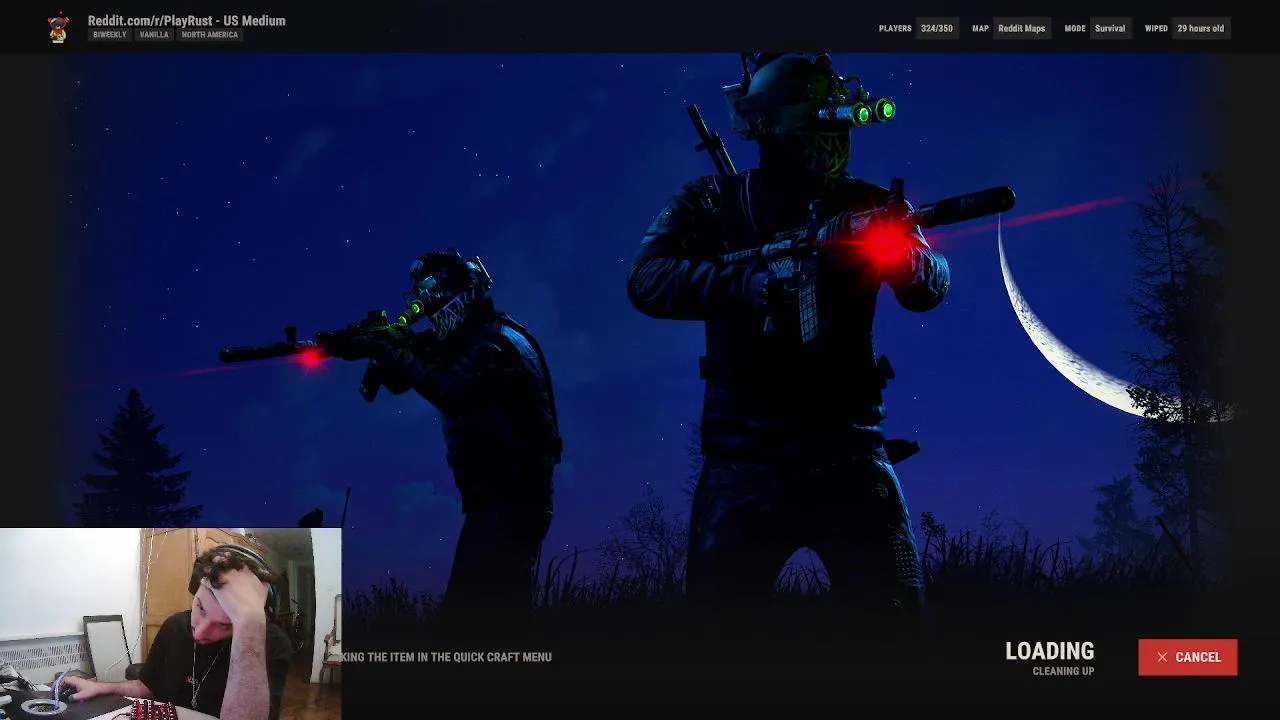Click the Reddit Maps map value
The image size is (1280, 720).
(1021, 28)
